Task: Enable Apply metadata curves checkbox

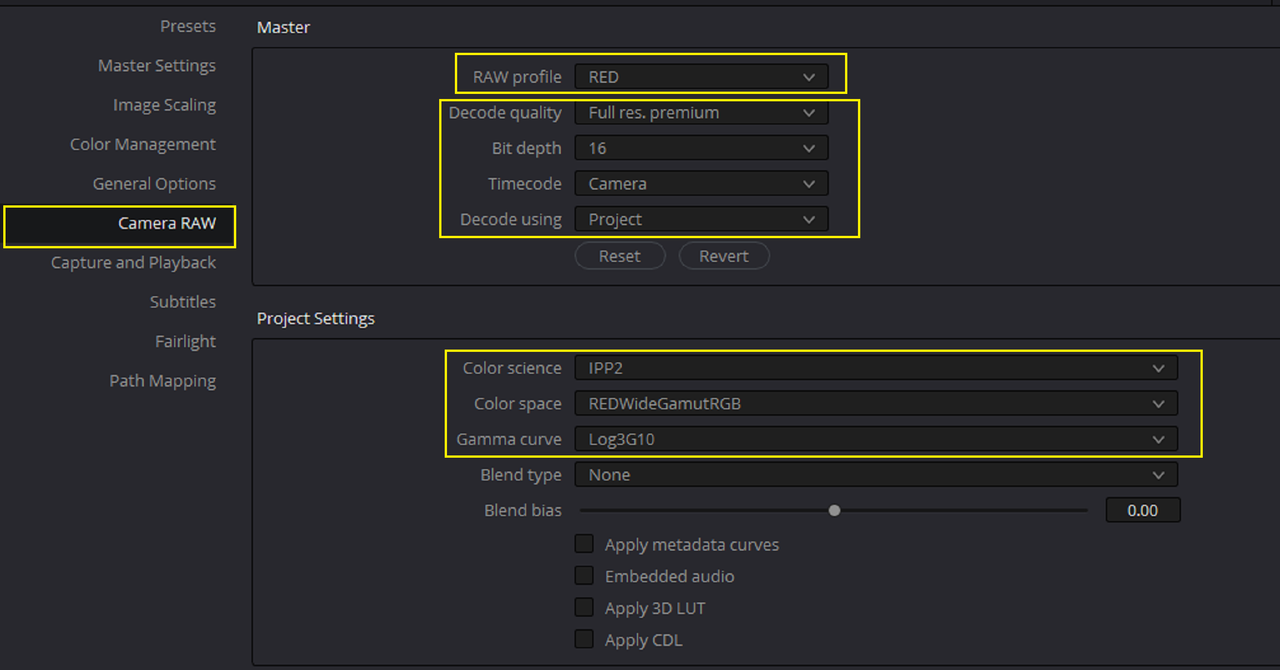Action: pyautogui.click(x=584, y=545)
